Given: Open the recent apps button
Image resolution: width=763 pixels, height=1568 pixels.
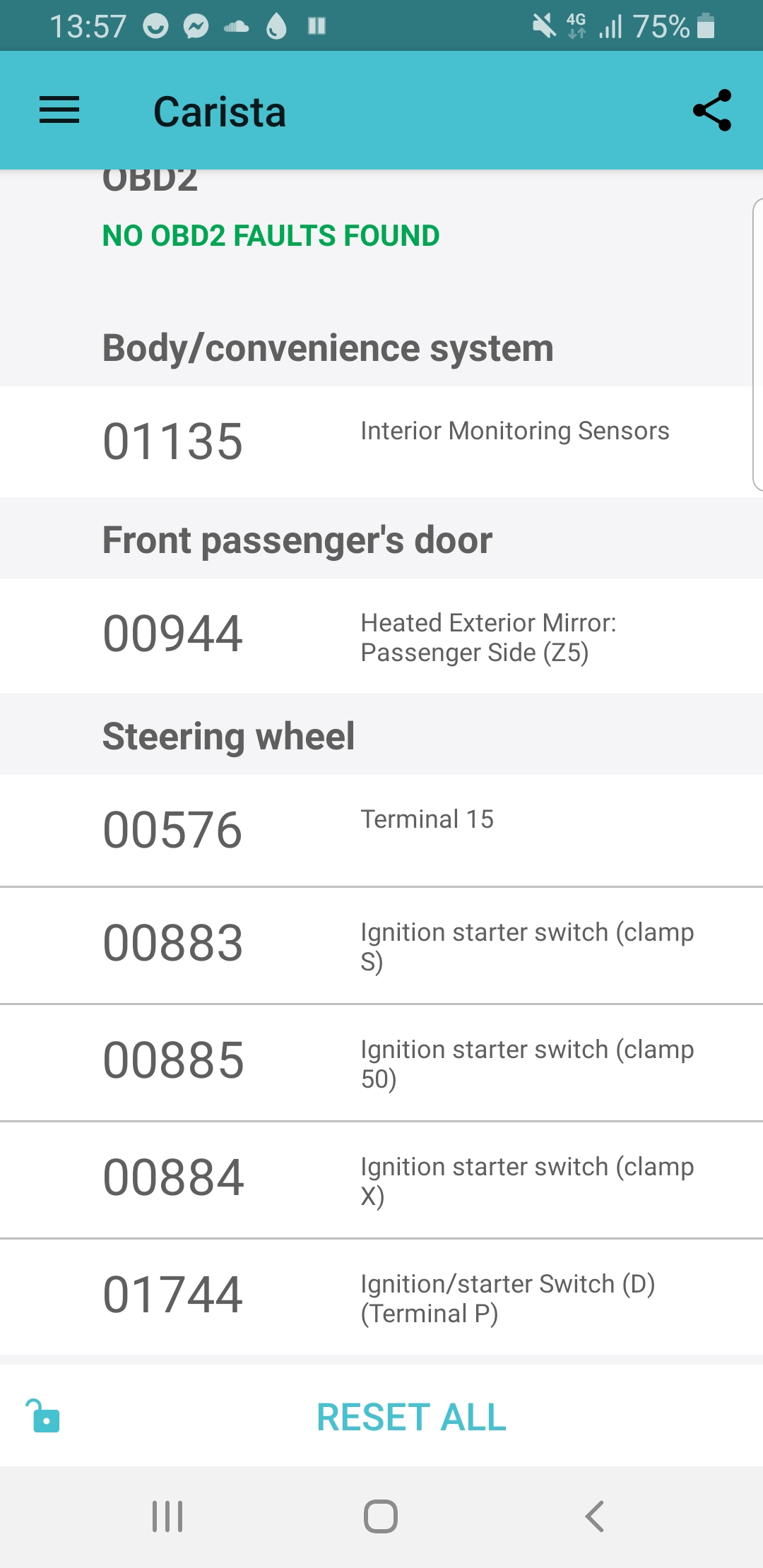Looking at the screenshot, I should [167, 1516].
